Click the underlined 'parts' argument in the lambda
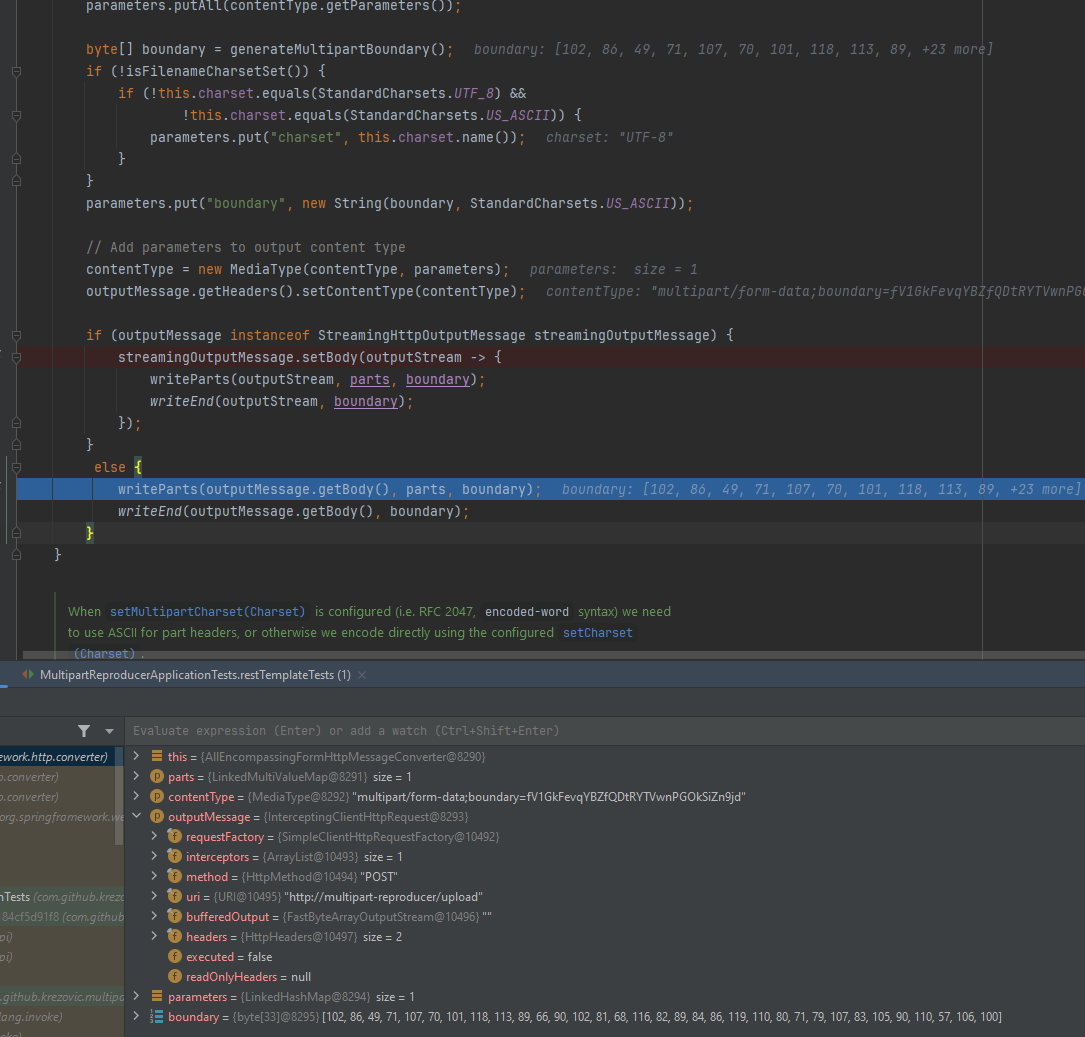Screen dimensions: 1085x1037 (x=370, y=379)
